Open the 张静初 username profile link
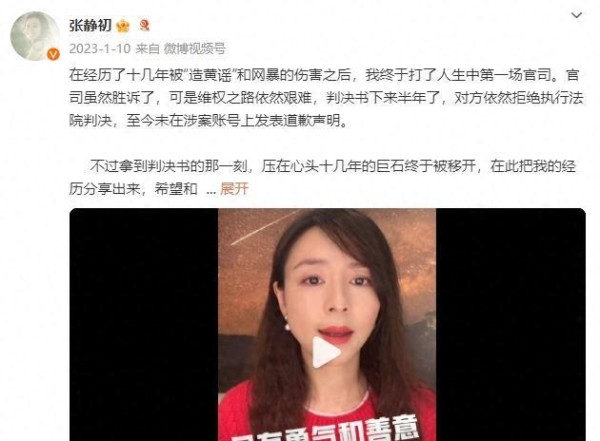Screen dimensions: 600x441 click(x=90, y=26)
